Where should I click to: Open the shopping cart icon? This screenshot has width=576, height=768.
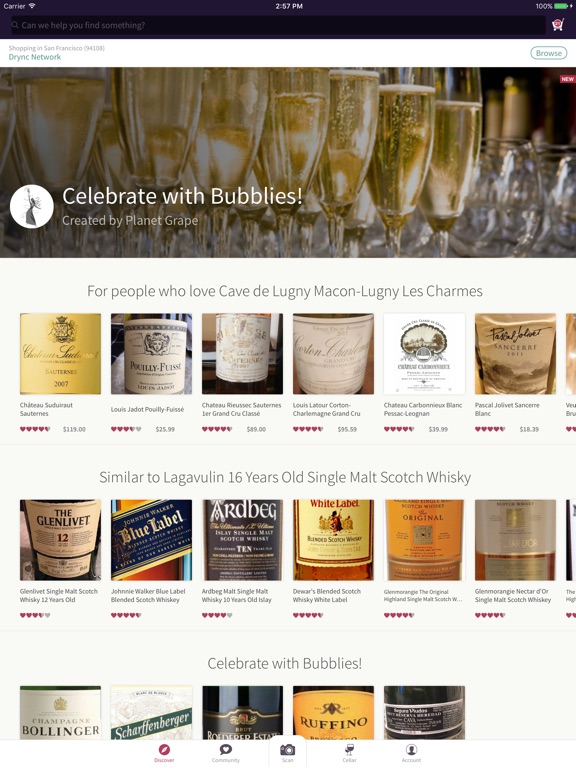coord(557,25)
